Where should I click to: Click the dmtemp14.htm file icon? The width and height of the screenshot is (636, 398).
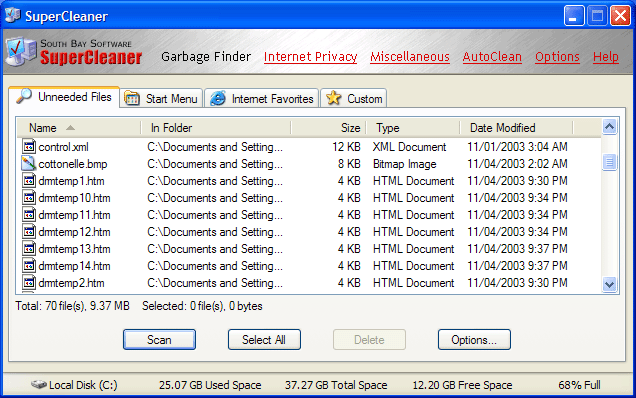[28, 266]
